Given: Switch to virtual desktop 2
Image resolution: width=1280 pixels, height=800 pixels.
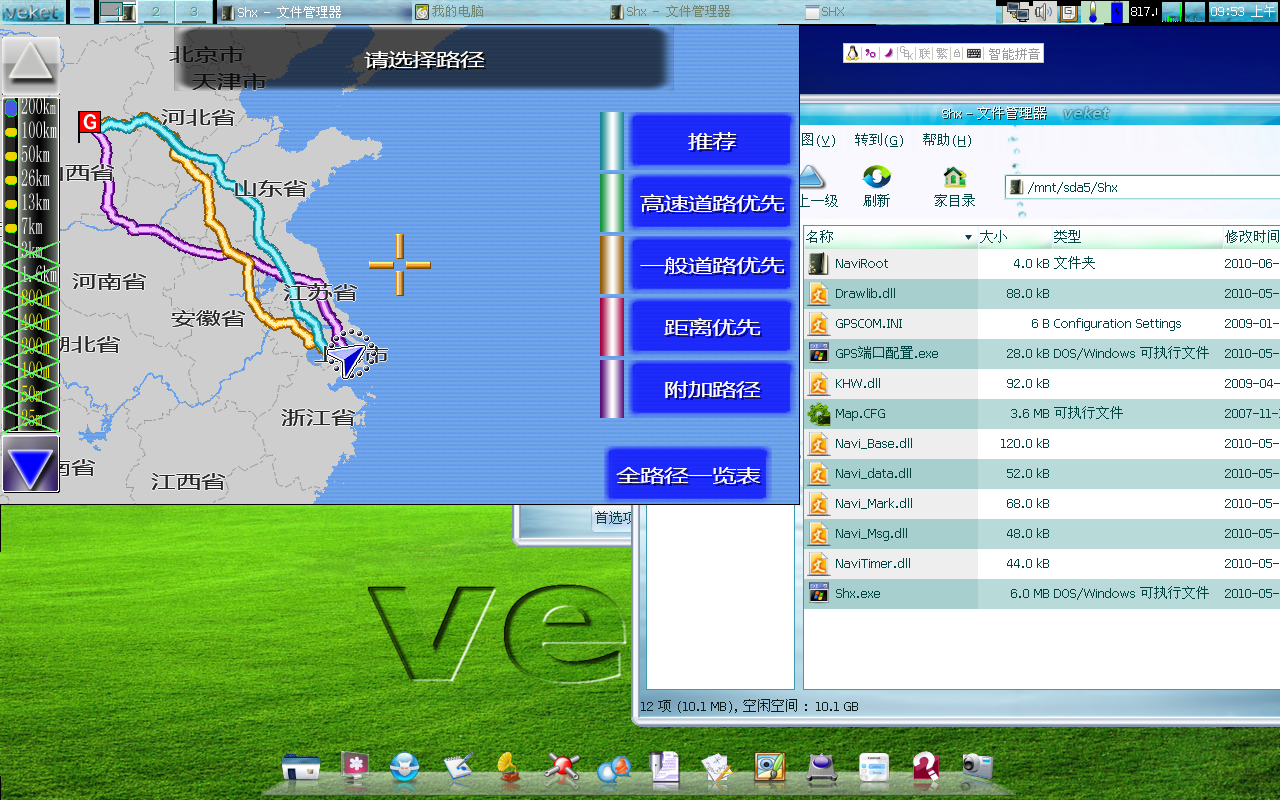Looking at the screenshot, I should tap(155, 12).
